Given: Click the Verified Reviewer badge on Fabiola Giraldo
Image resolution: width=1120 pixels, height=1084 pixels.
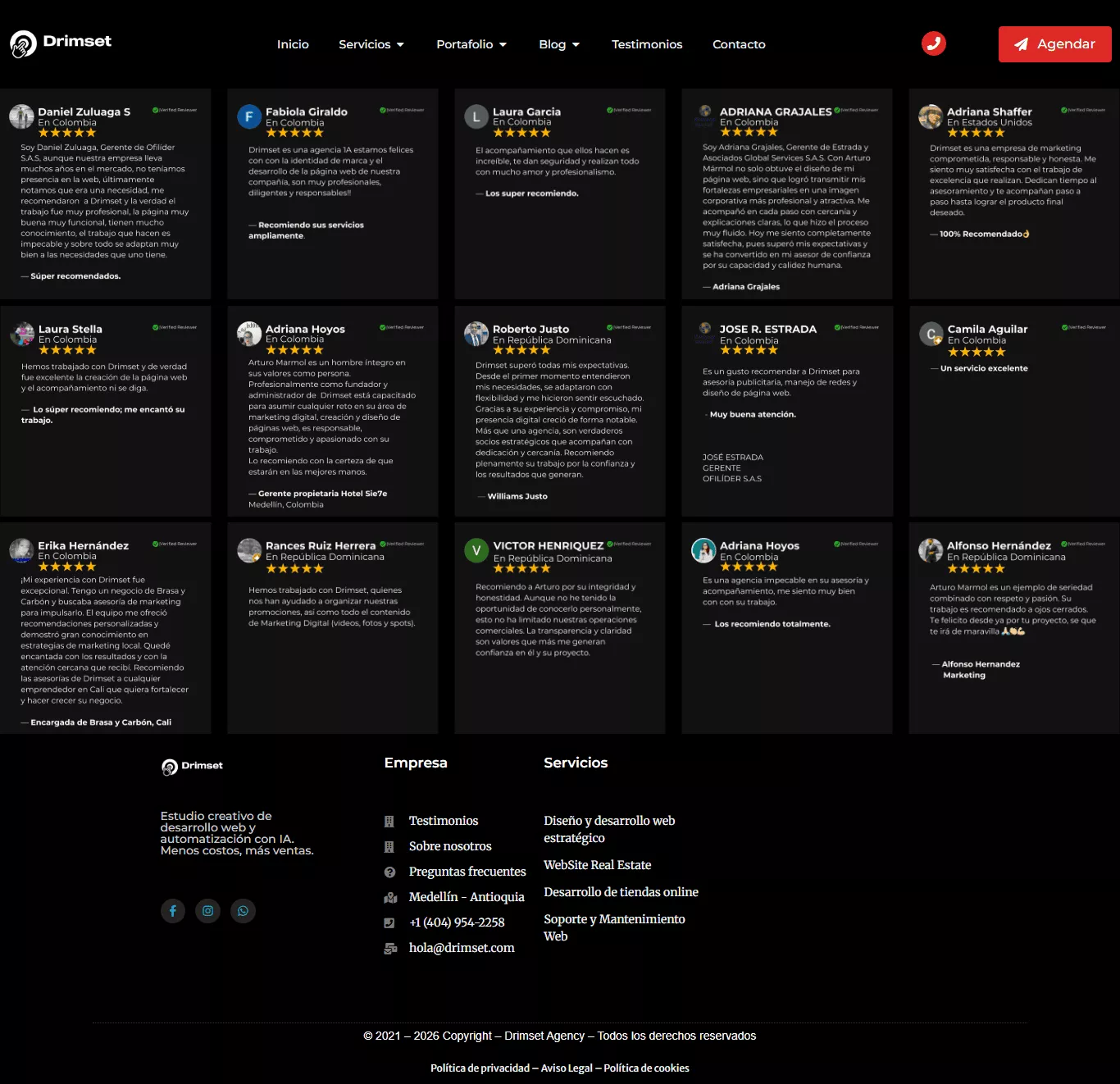Looking at the screenshot, I should [402, 110].
